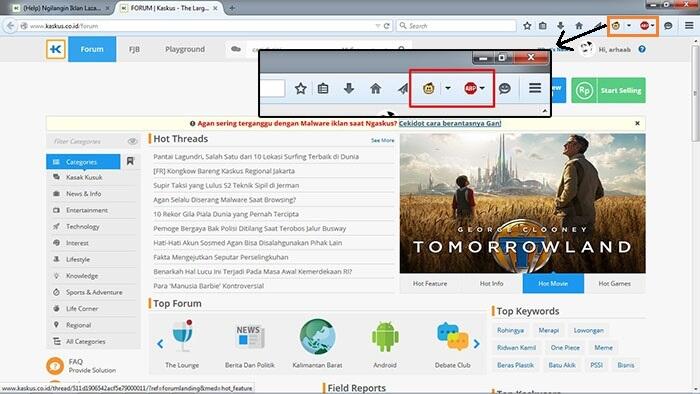The image size is (700, 394).
Task: Select the Hot Feature tab
Action: pyautogui.click(x=430, y=283)
